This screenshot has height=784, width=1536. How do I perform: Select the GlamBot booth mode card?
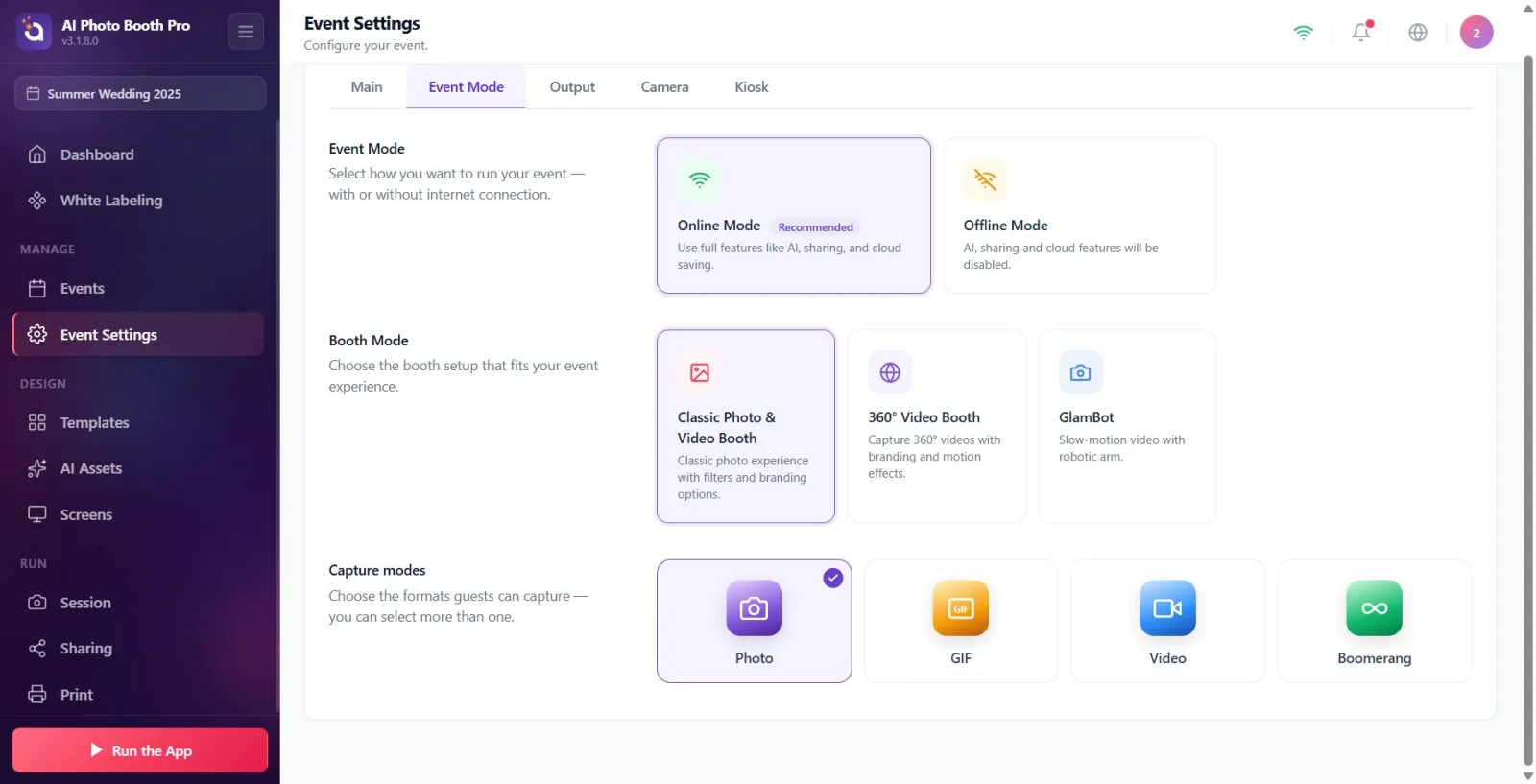1127,426
